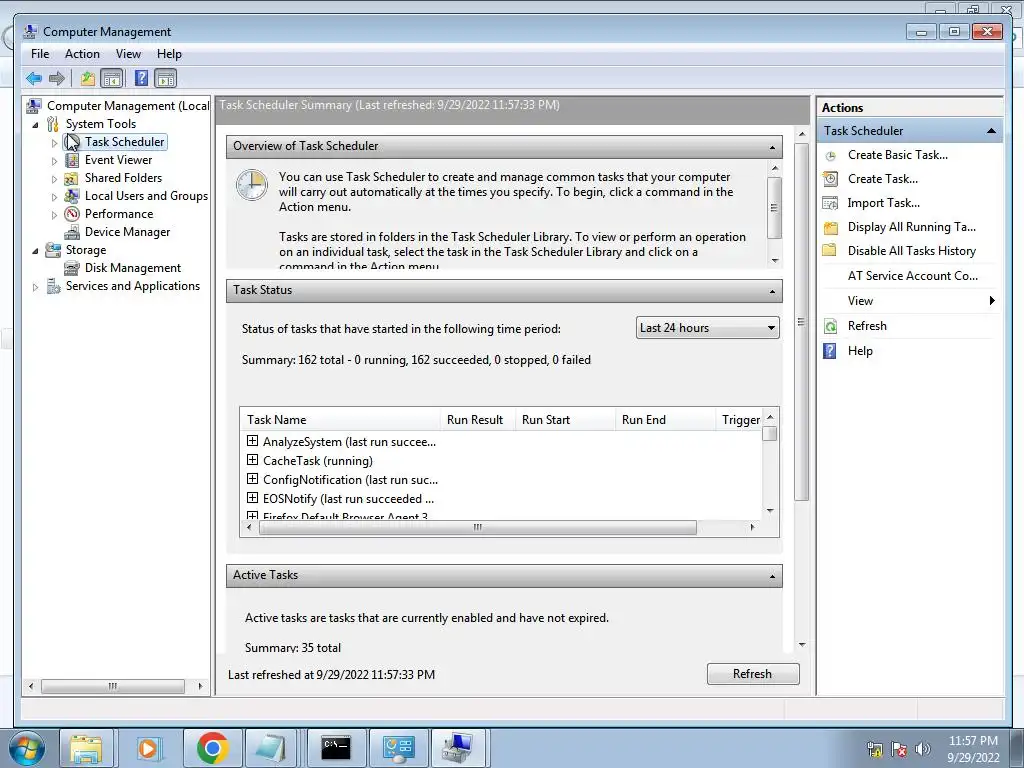The image size is (1024, 768).
Task: Expand the EOSNotify task row
Action: click(x=252, y=498)
